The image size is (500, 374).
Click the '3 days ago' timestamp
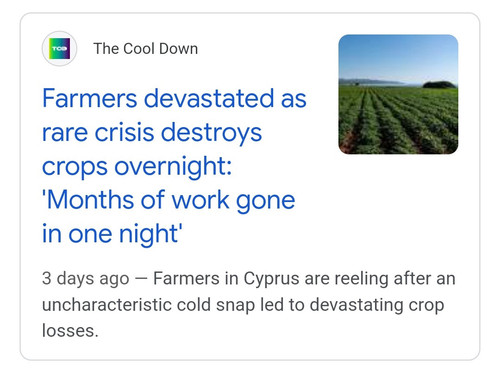pyautogui.click(x=86, y=279)
